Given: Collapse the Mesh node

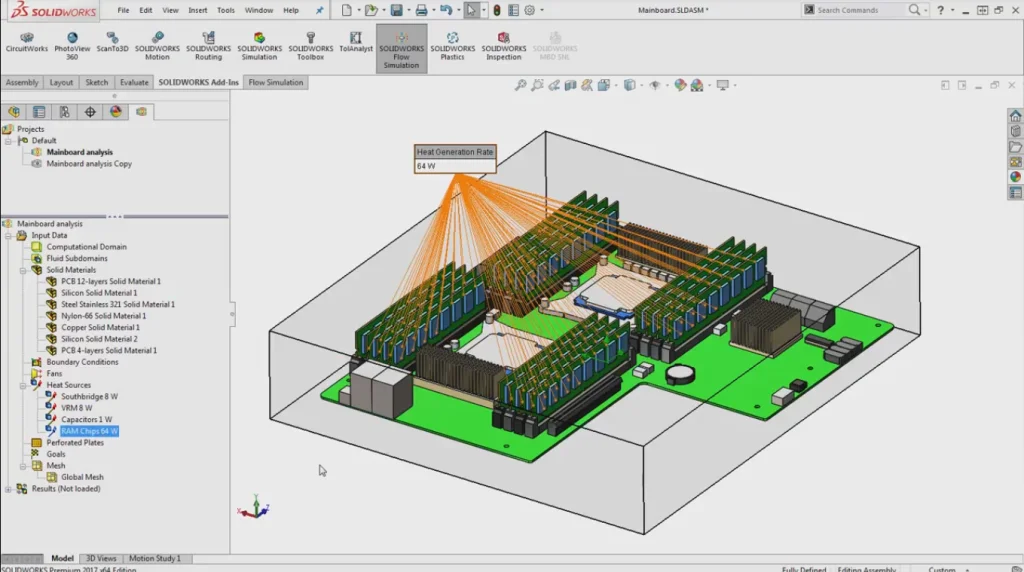Looking at the screenshot, I should 23,466.
